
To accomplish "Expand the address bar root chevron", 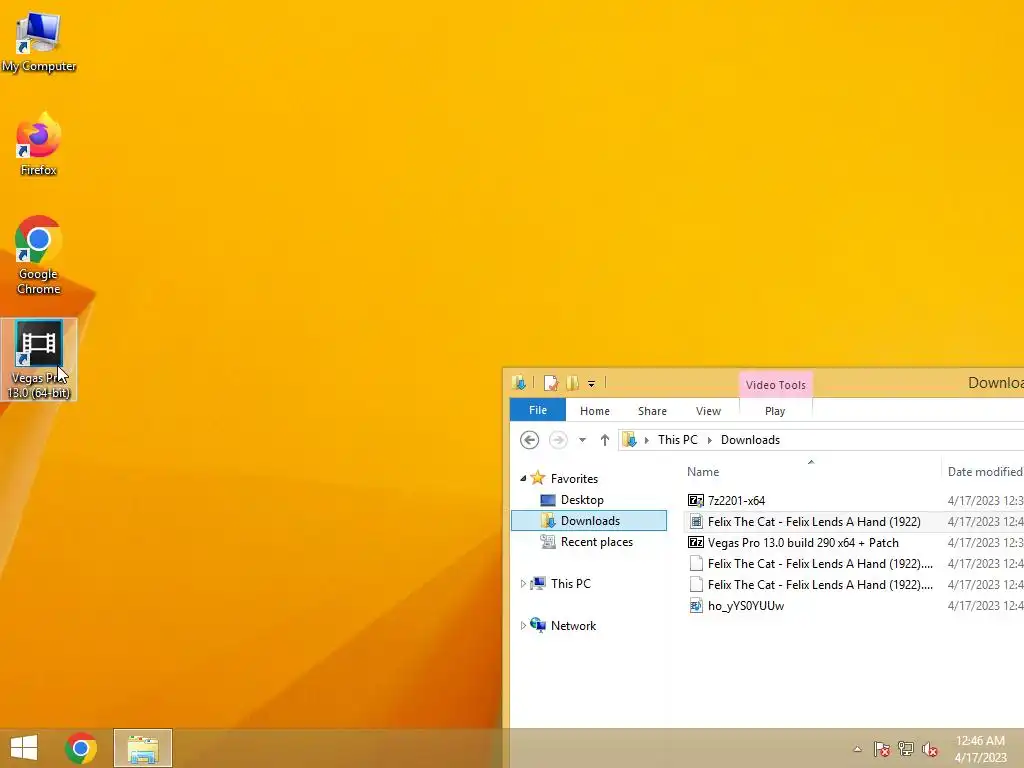I will click(647, 440).
